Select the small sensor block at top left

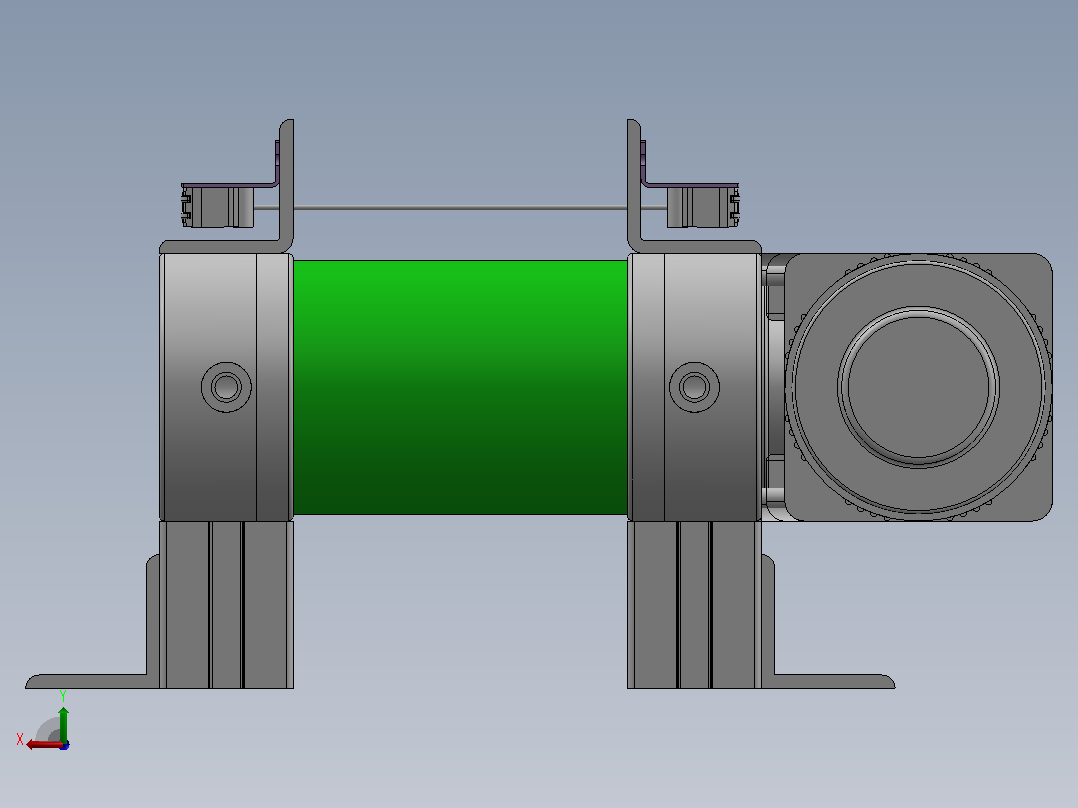(217, 206)
